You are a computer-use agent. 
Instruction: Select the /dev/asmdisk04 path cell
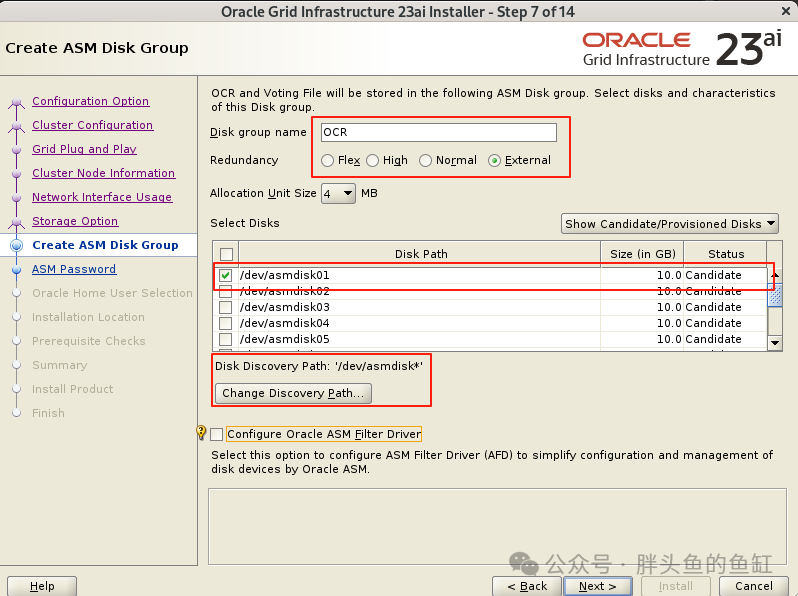[x=419, y=323]
